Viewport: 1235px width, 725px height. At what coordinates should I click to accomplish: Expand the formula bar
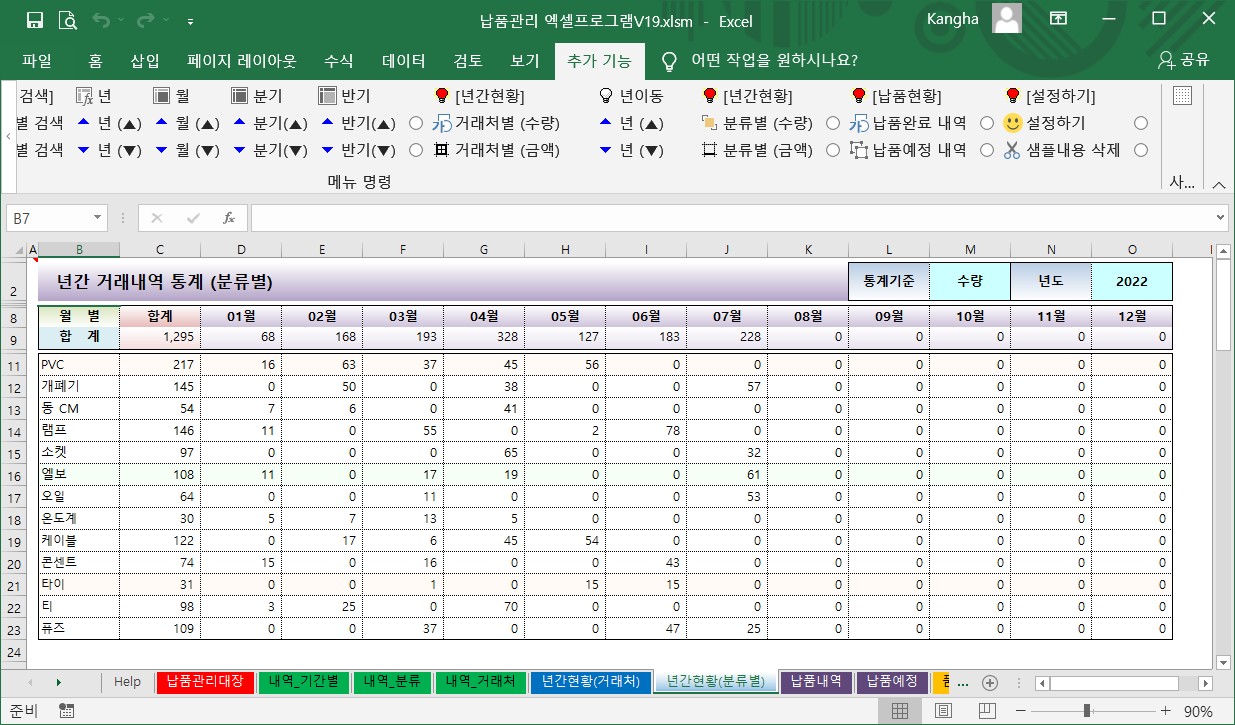(x=1220, y=218)
